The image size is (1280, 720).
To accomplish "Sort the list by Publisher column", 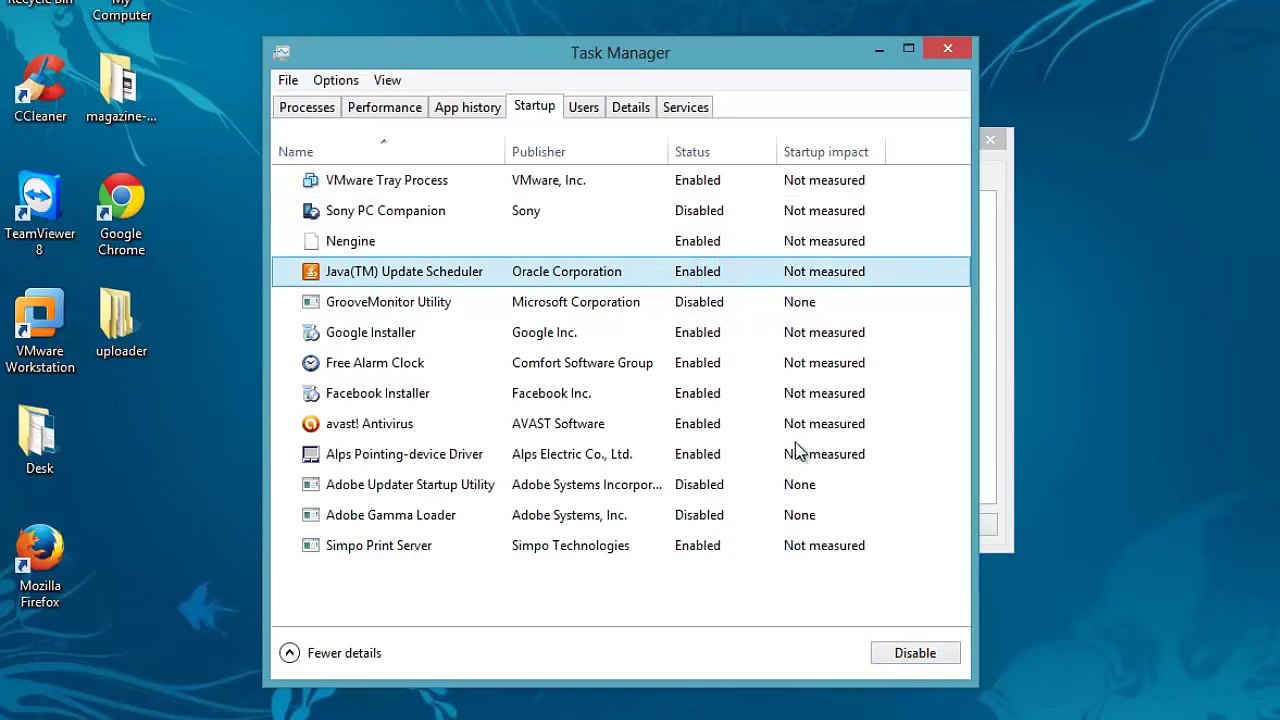I will click(x=586, y=151).
